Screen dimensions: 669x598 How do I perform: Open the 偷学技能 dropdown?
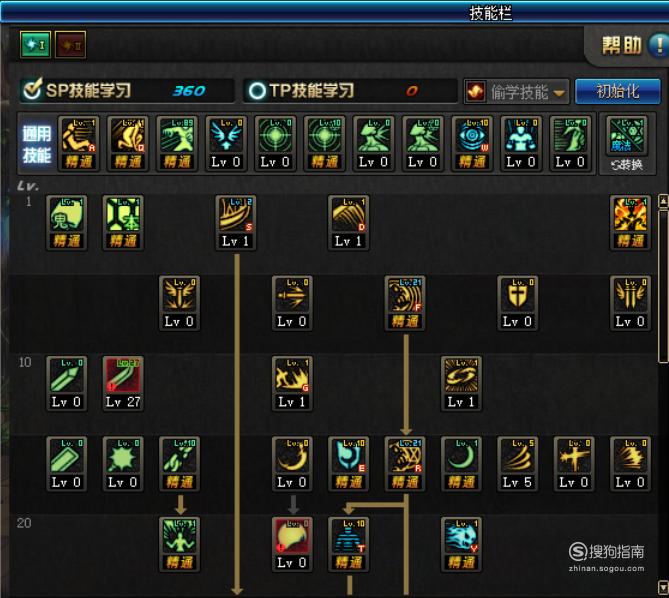click(516, 92)
